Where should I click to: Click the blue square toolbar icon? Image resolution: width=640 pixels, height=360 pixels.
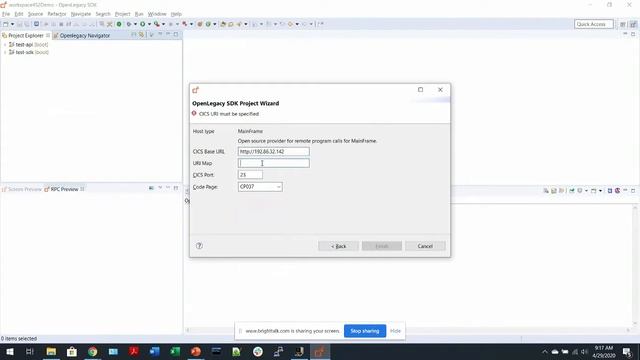pyautogui.click(x=36, y=24)
